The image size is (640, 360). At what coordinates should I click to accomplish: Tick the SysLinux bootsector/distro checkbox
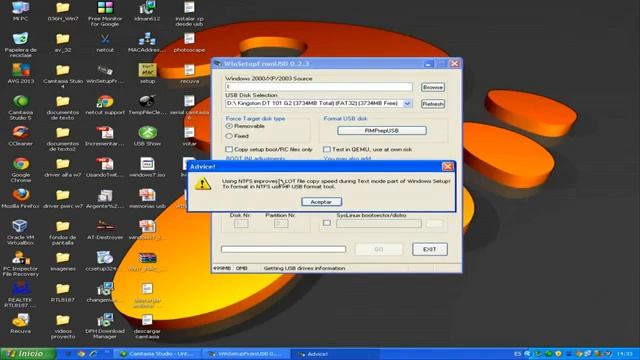pyautogui.click(x=327, y=223)
